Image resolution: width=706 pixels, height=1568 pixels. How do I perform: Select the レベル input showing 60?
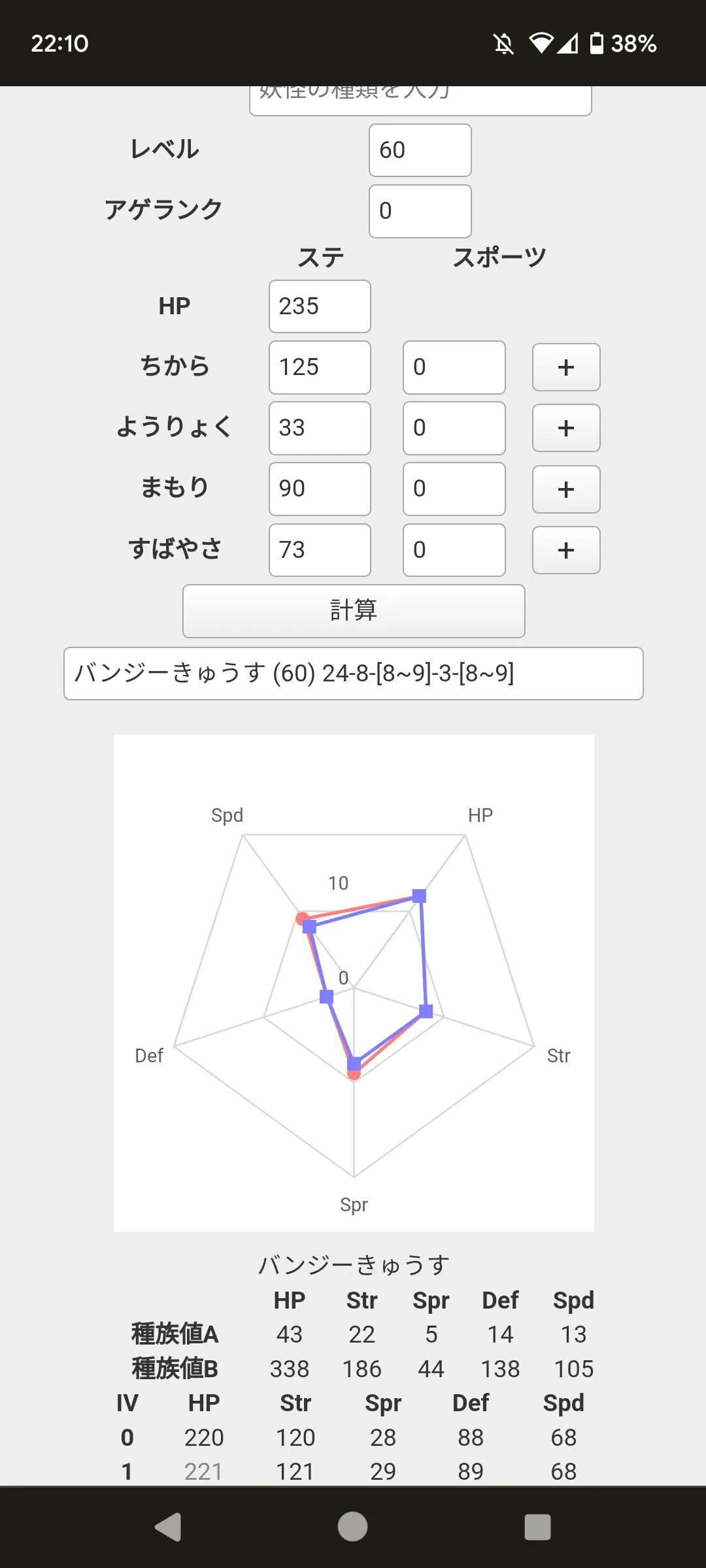click(x=420, y=150)
